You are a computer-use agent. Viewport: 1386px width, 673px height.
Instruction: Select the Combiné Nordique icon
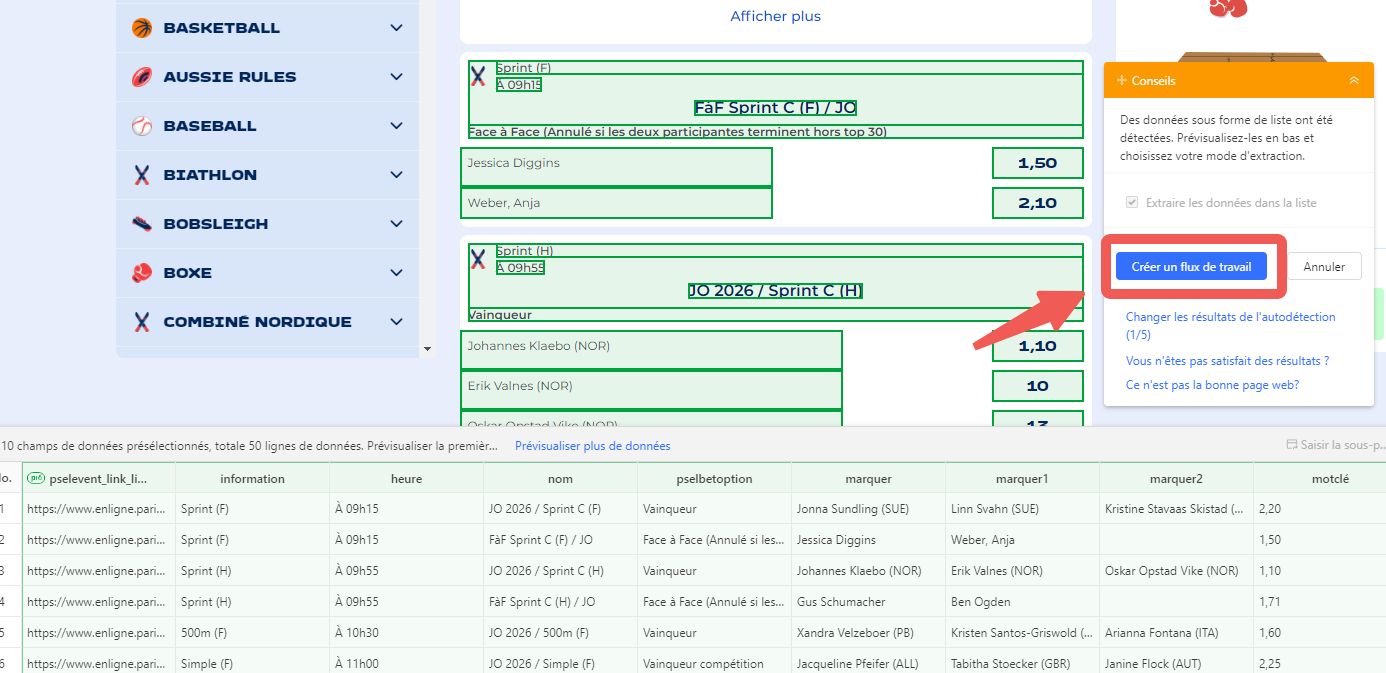(x=141, y=321)
